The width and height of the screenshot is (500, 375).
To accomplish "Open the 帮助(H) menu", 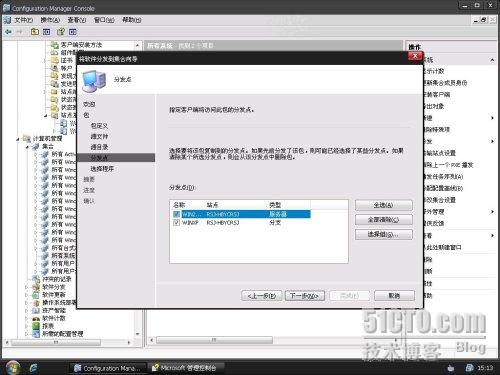I will coord(132,20).
